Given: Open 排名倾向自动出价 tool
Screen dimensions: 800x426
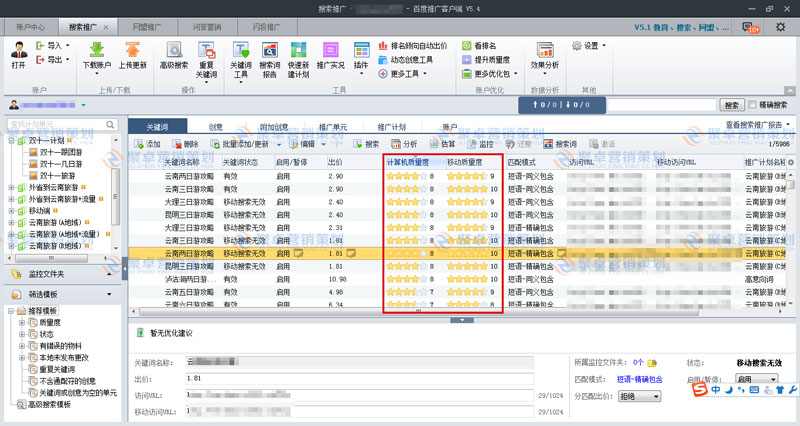Looking at the screenshot, I should 413,46.
